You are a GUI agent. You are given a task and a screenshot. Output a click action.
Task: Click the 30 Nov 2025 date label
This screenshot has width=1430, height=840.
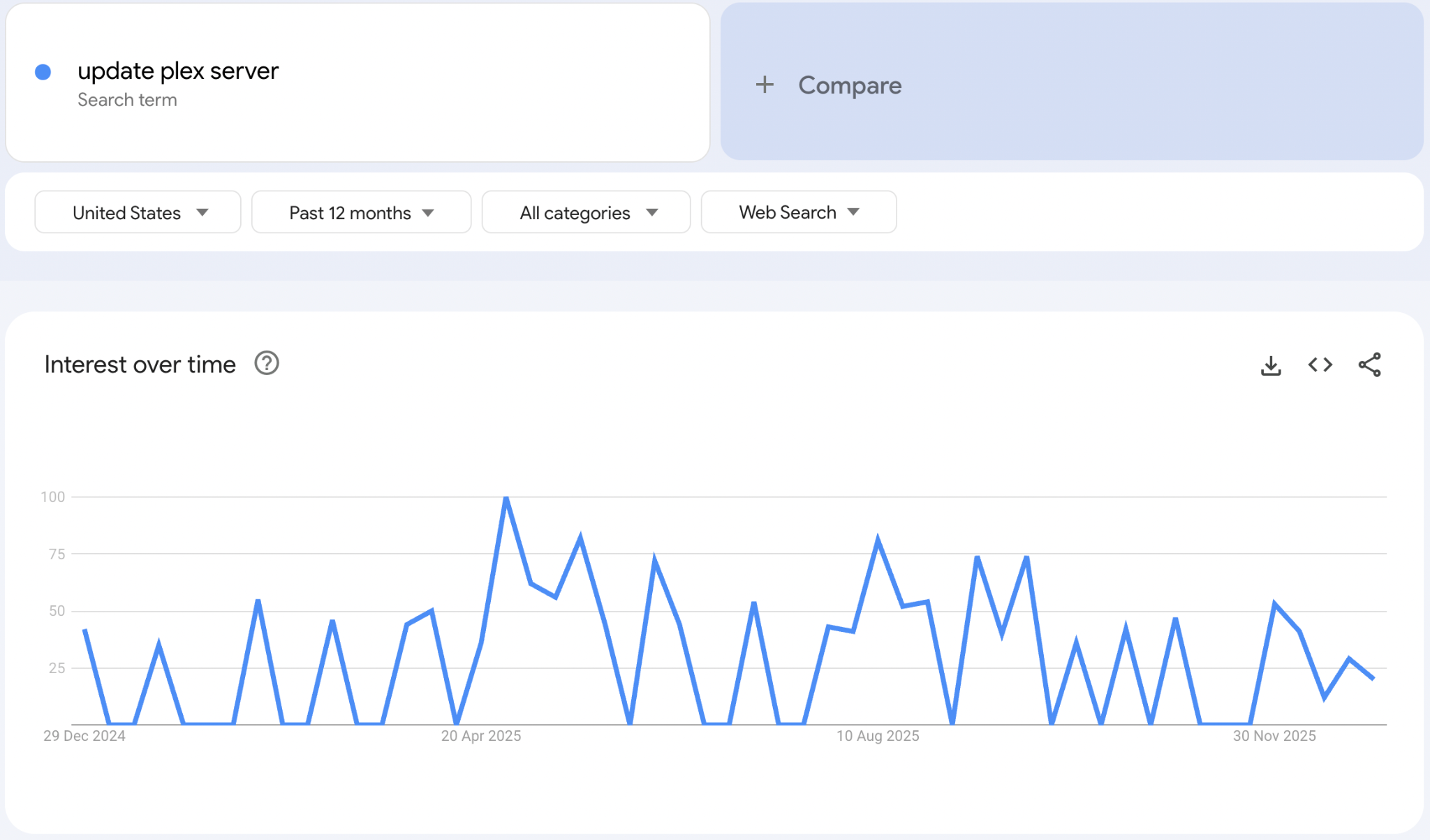click(1274, 736)
